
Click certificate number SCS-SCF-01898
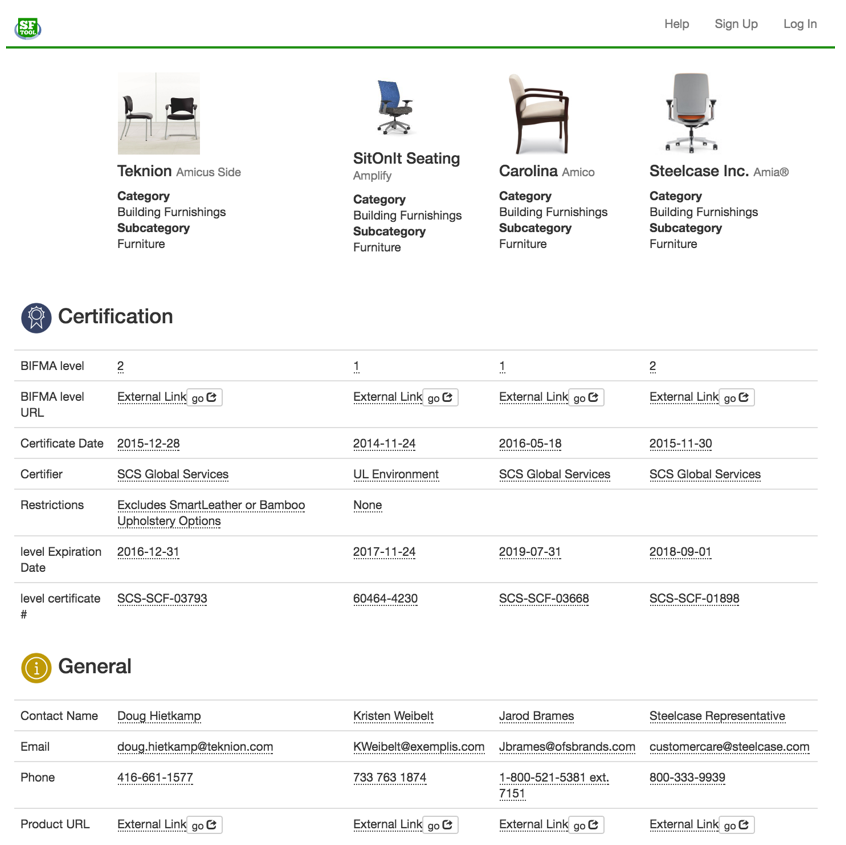point(694,599)
